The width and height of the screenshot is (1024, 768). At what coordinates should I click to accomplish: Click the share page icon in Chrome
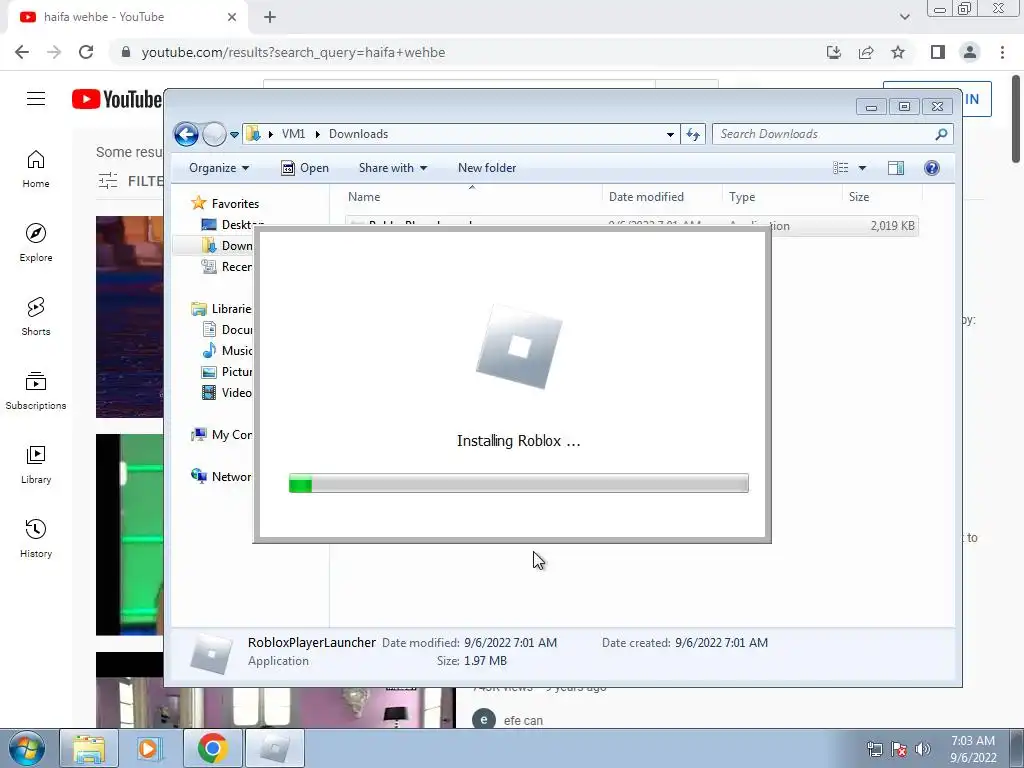866,52
